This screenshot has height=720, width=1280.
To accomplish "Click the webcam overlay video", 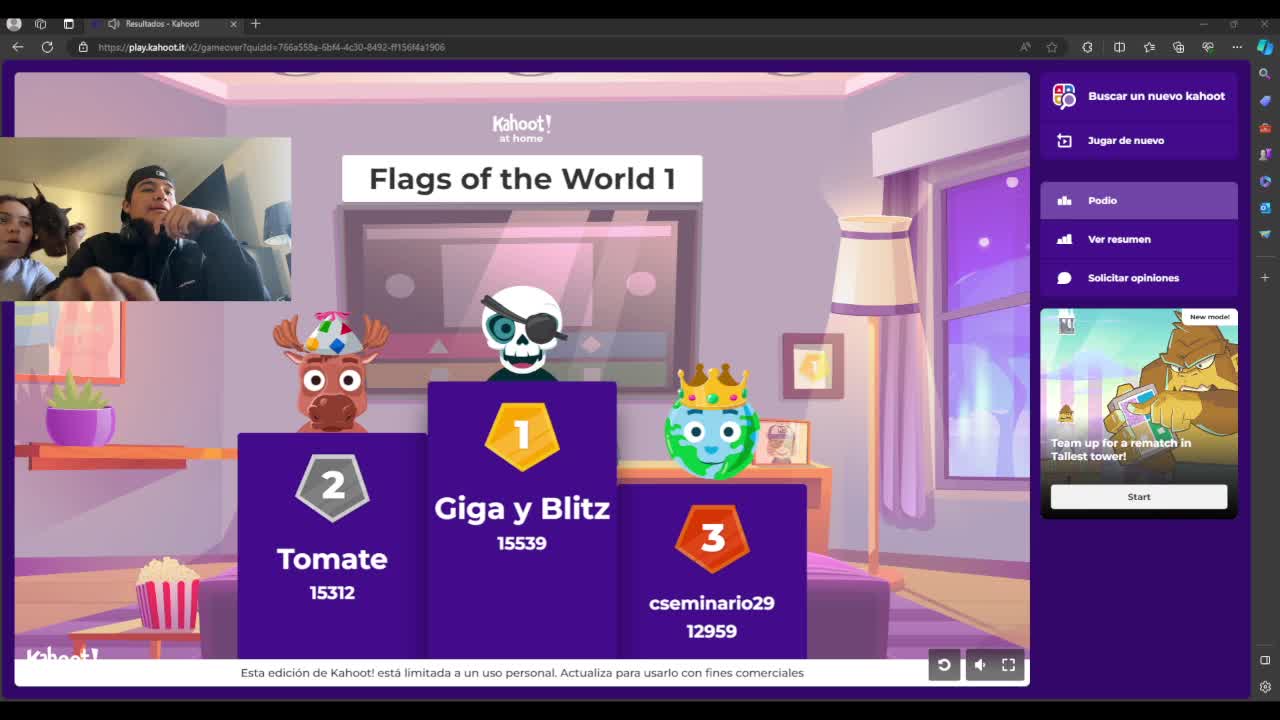I will 145,219.
